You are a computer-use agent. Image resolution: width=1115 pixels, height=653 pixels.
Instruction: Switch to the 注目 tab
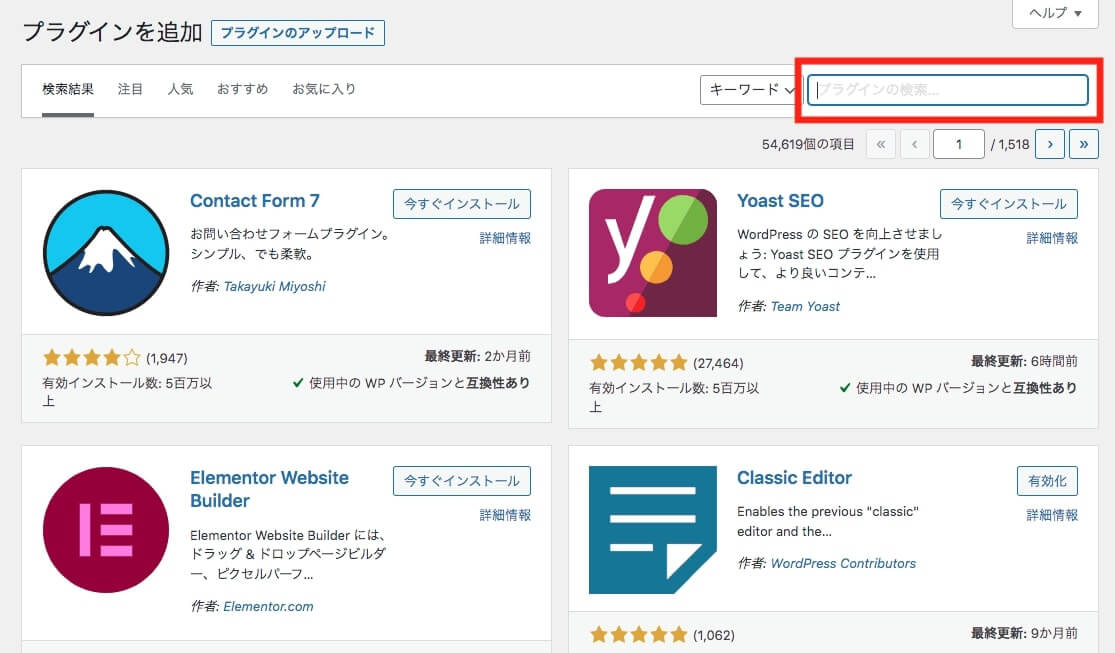point(130,90)
